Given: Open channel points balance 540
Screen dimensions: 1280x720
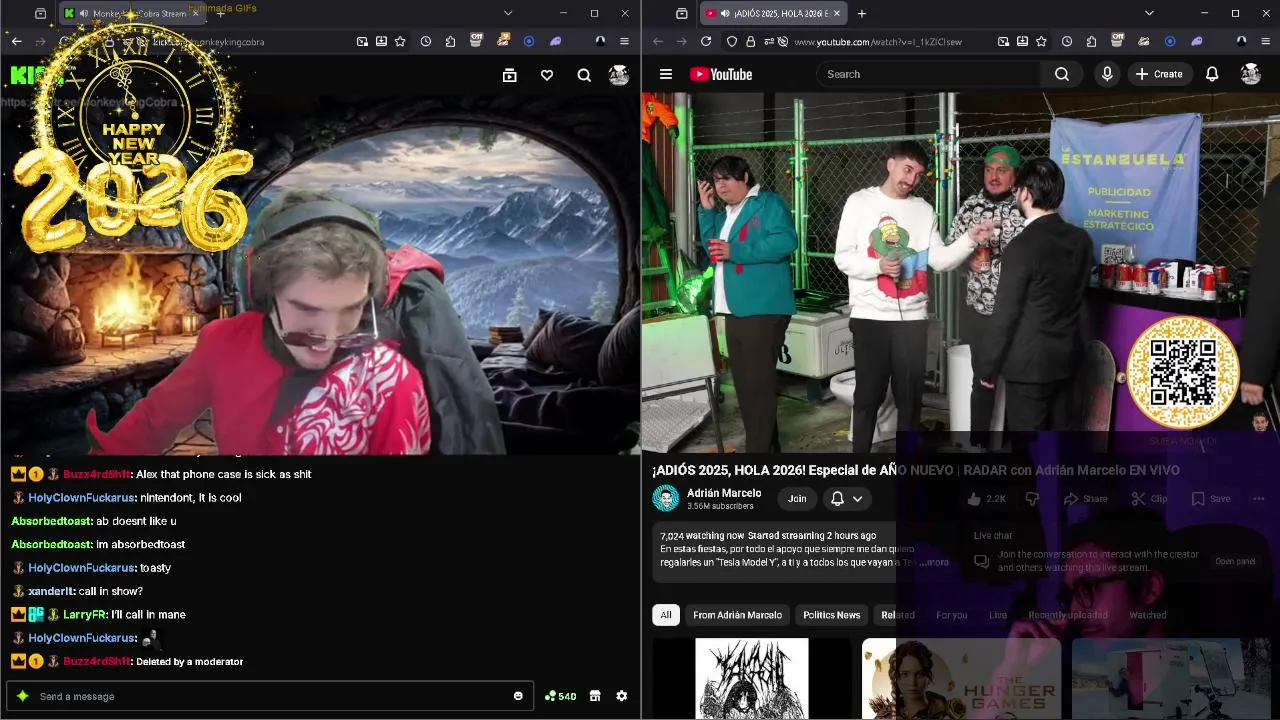Looking at the screenshot, I should click(x=560, y=696).
